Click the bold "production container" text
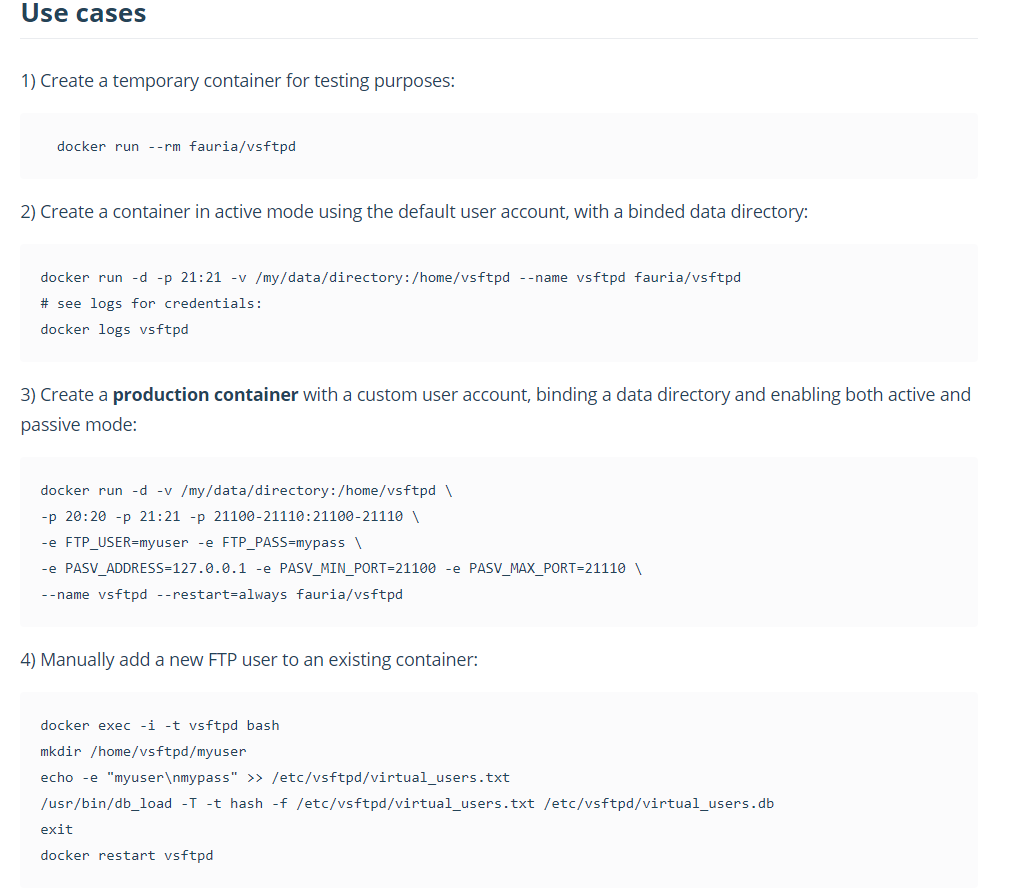The image size is (1012, 890). point(205,394)
